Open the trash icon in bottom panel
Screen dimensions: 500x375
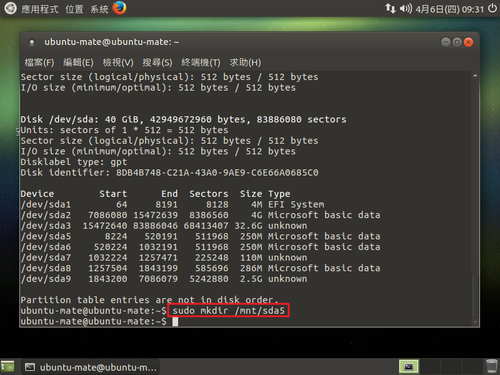(491, 366)
